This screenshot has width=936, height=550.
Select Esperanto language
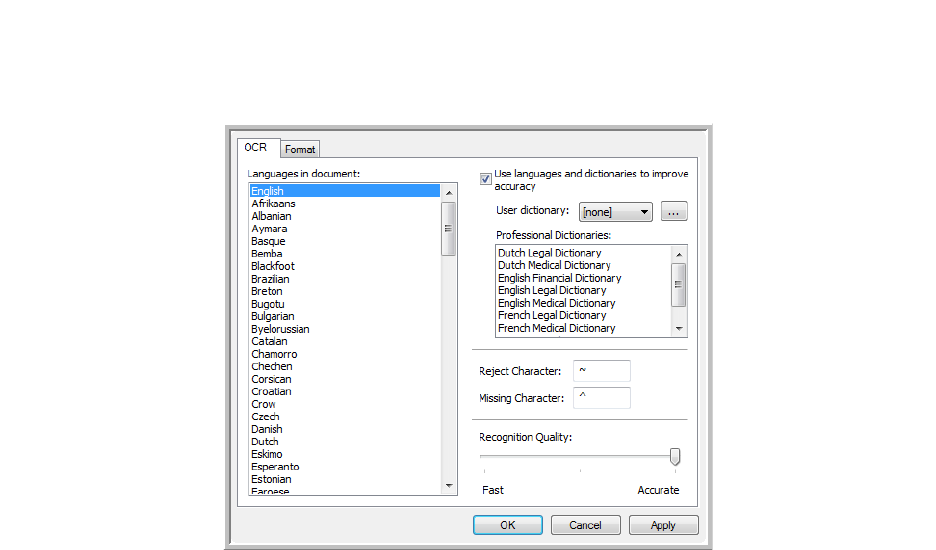click(x=344, y=467)
